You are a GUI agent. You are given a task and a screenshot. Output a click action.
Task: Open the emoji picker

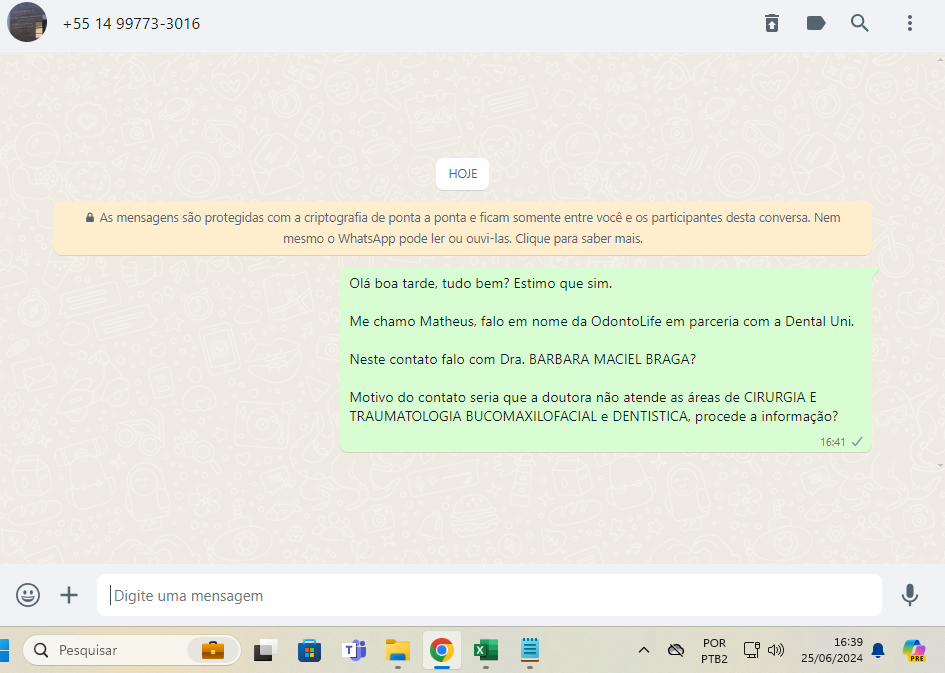point(28,595)
